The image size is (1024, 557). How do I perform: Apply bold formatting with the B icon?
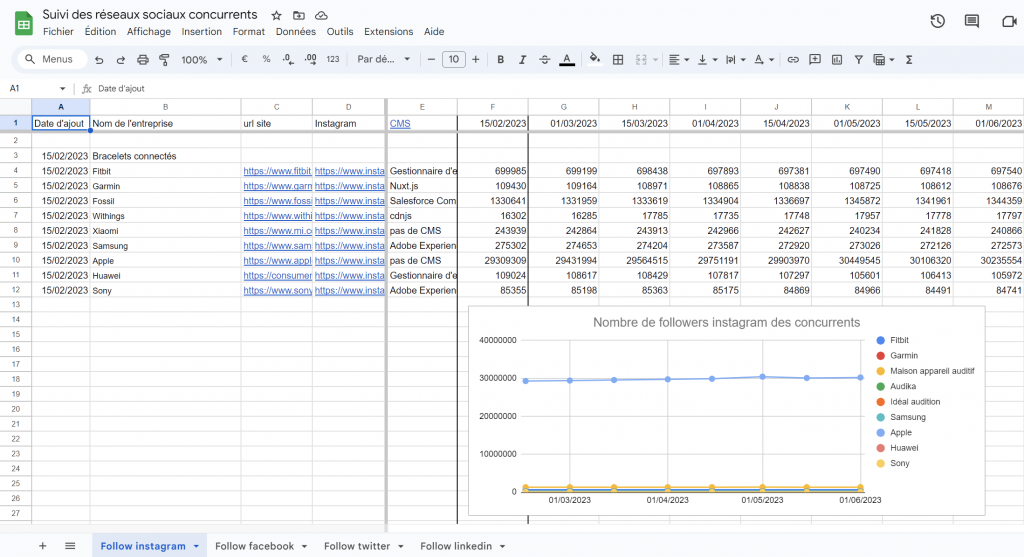point(501,60)
